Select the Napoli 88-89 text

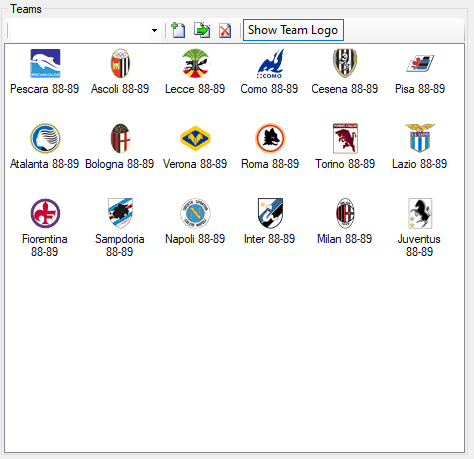pyautogui.click(x=195, y=239)
